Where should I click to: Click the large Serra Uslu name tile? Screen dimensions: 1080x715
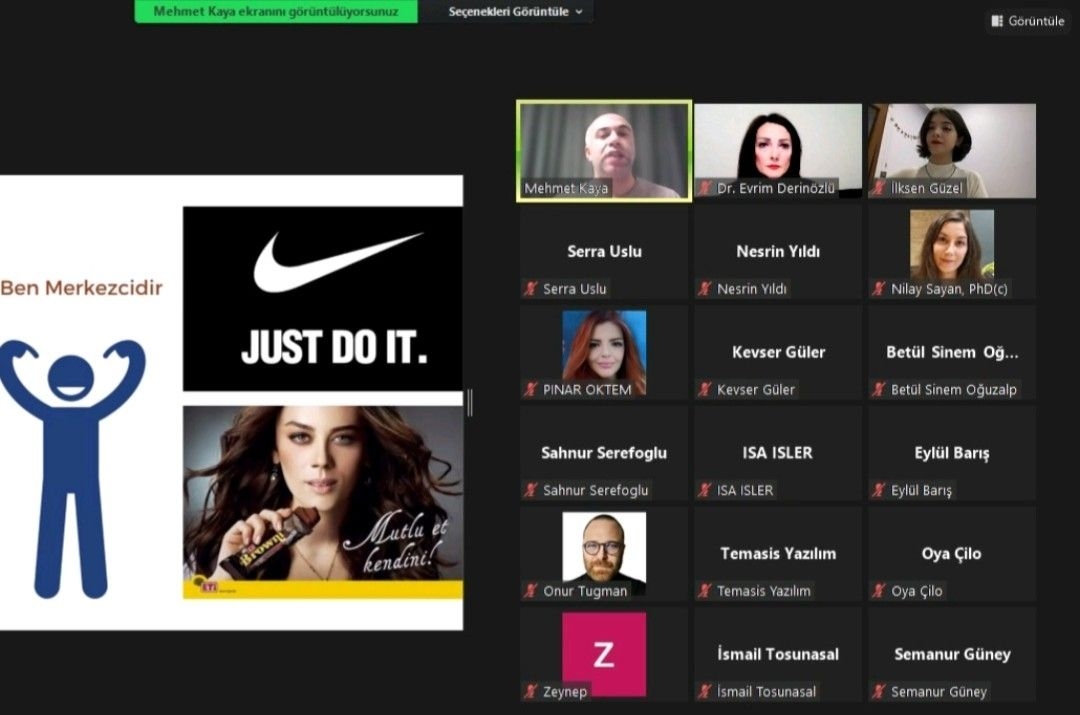click(604, 251)
